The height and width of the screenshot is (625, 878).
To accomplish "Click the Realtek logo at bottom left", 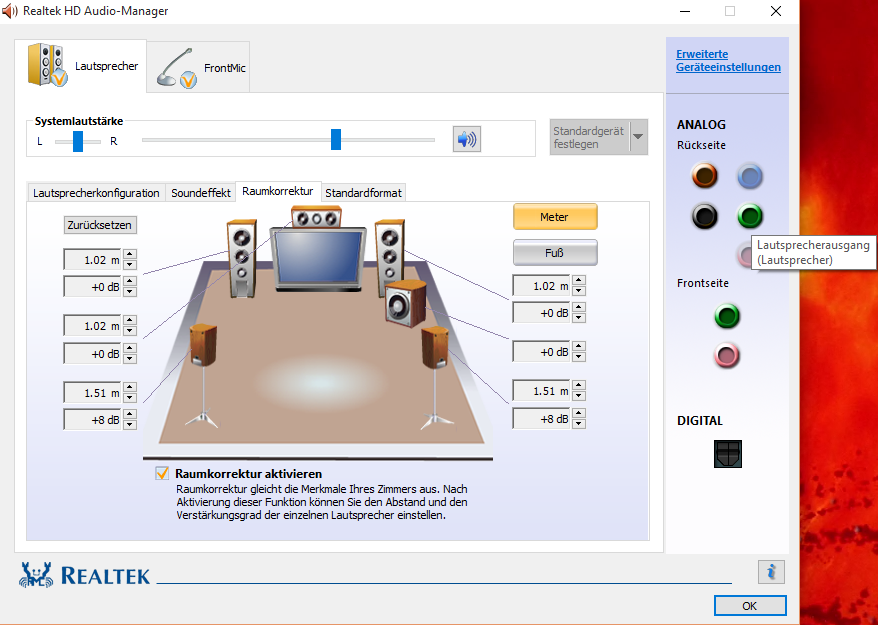I will pos(85,575).
